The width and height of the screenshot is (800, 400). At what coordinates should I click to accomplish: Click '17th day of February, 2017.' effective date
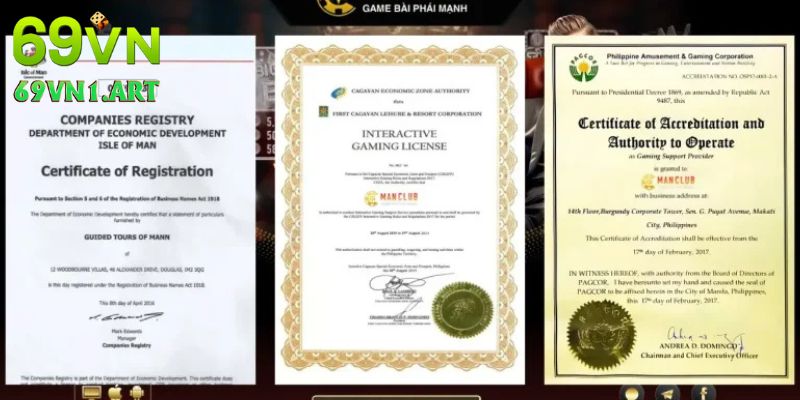coord(671,252)
